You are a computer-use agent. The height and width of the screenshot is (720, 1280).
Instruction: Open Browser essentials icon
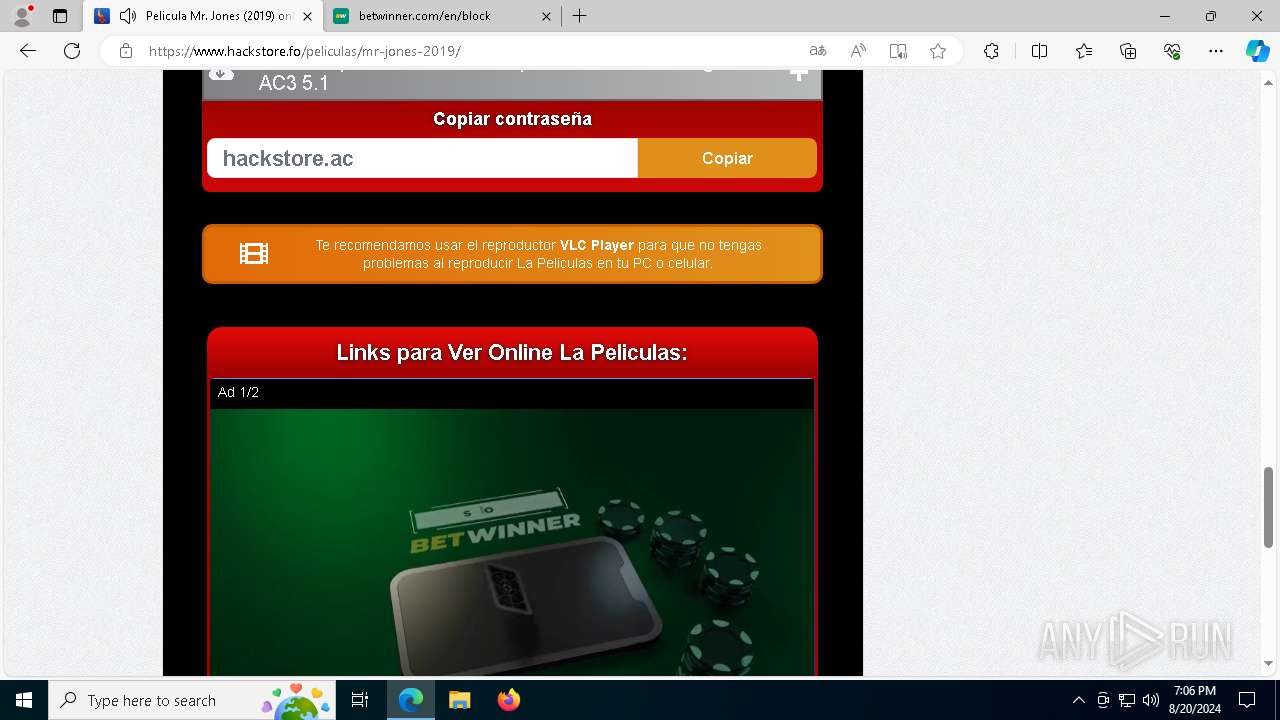tap(1172, 51)
